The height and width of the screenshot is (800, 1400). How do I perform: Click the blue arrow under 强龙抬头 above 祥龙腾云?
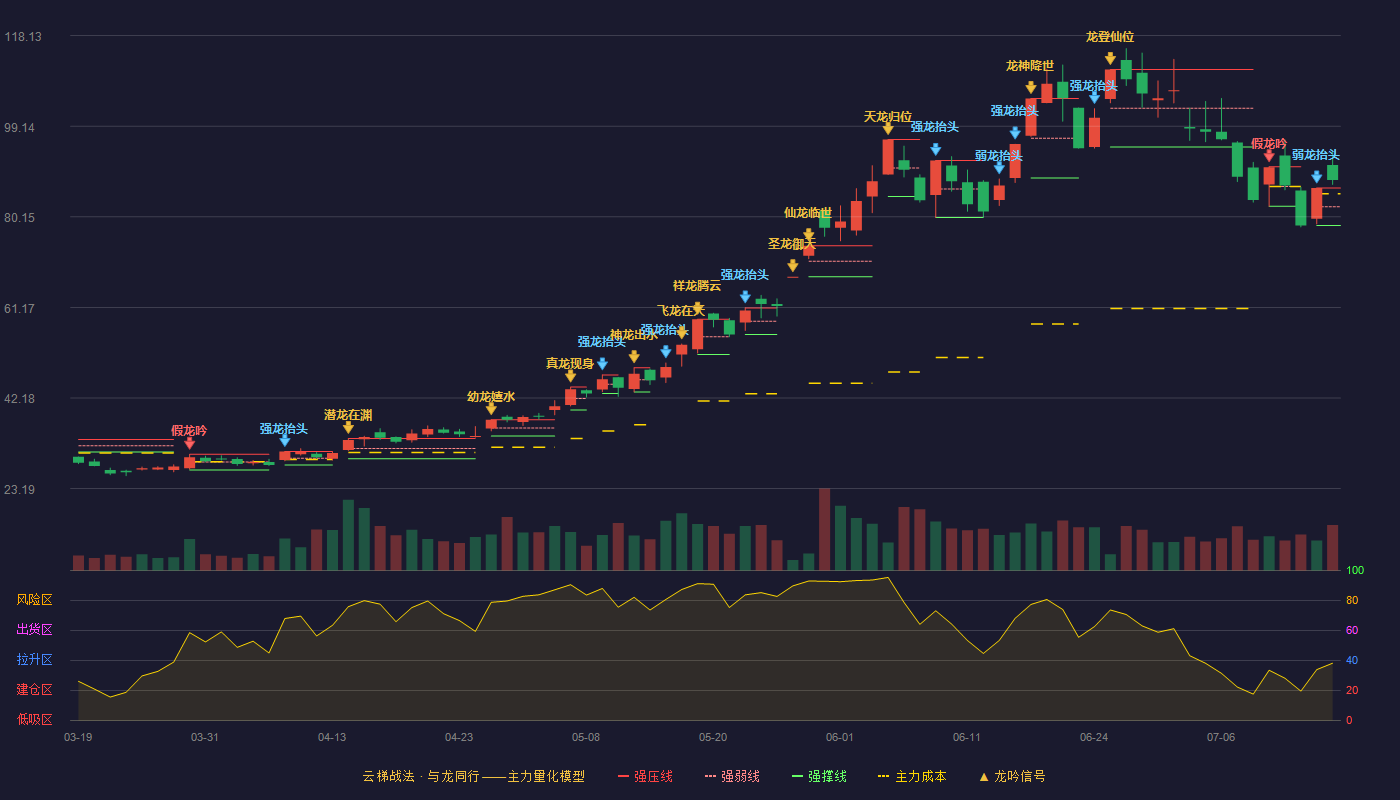745,297
